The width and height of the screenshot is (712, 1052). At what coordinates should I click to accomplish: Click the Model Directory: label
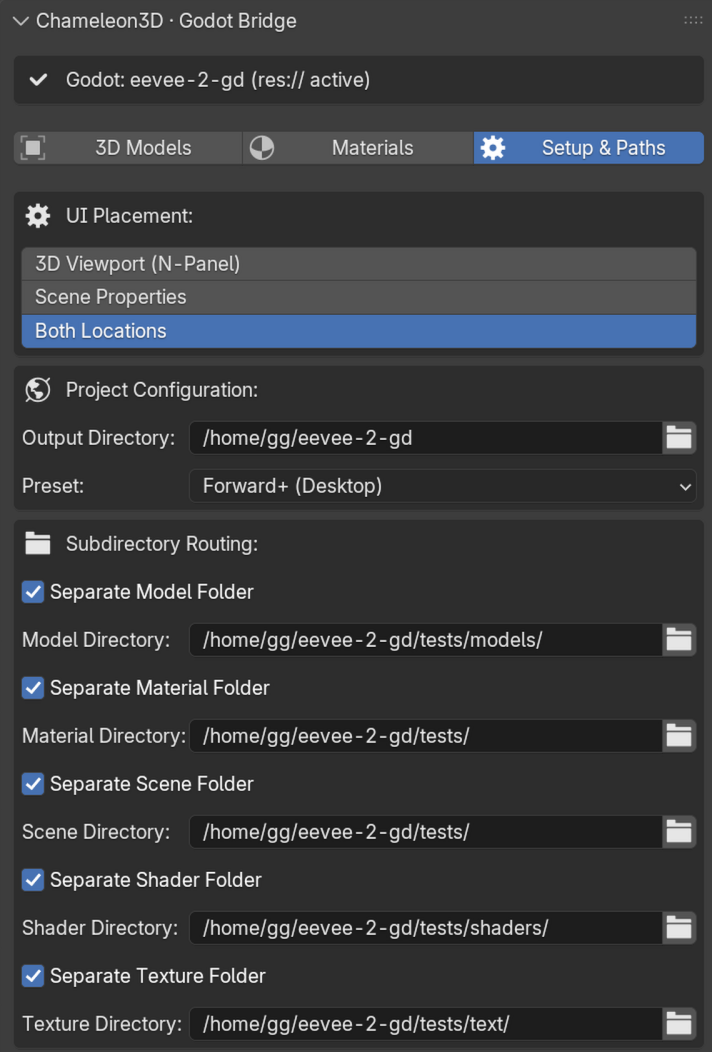coord(96,640)
